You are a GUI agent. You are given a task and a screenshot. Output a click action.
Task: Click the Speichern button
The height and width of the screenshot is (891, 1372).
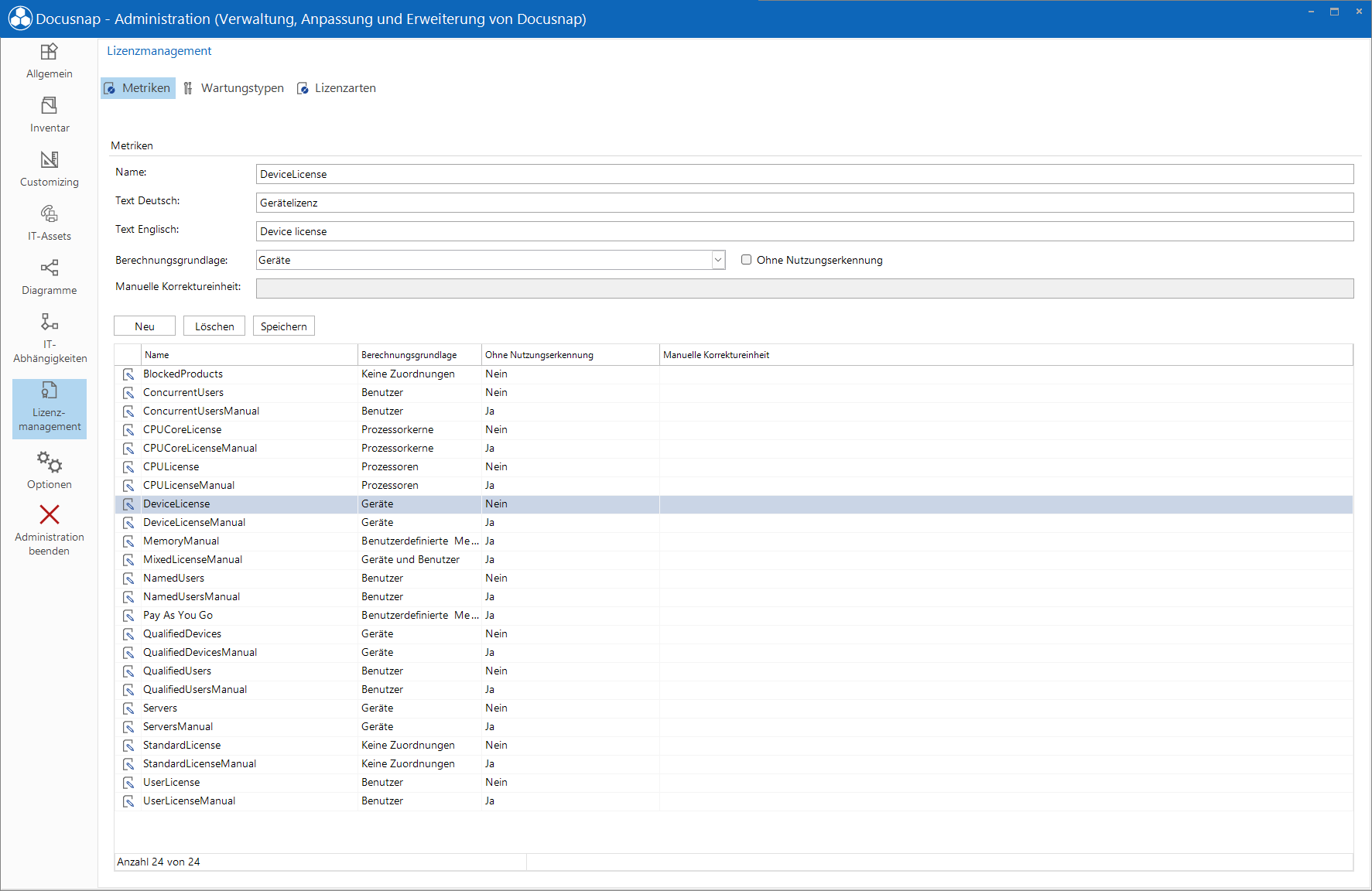tap(284, 326)
